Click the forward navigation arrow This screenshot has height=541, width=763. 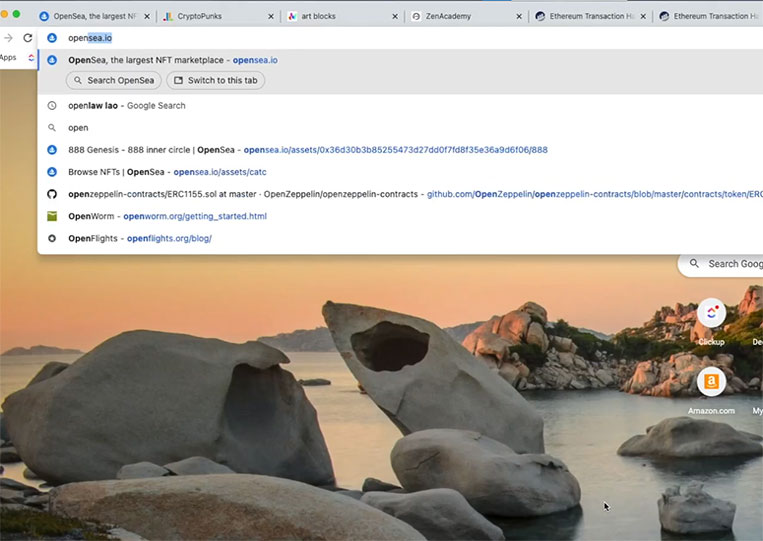tap(8, 37)
